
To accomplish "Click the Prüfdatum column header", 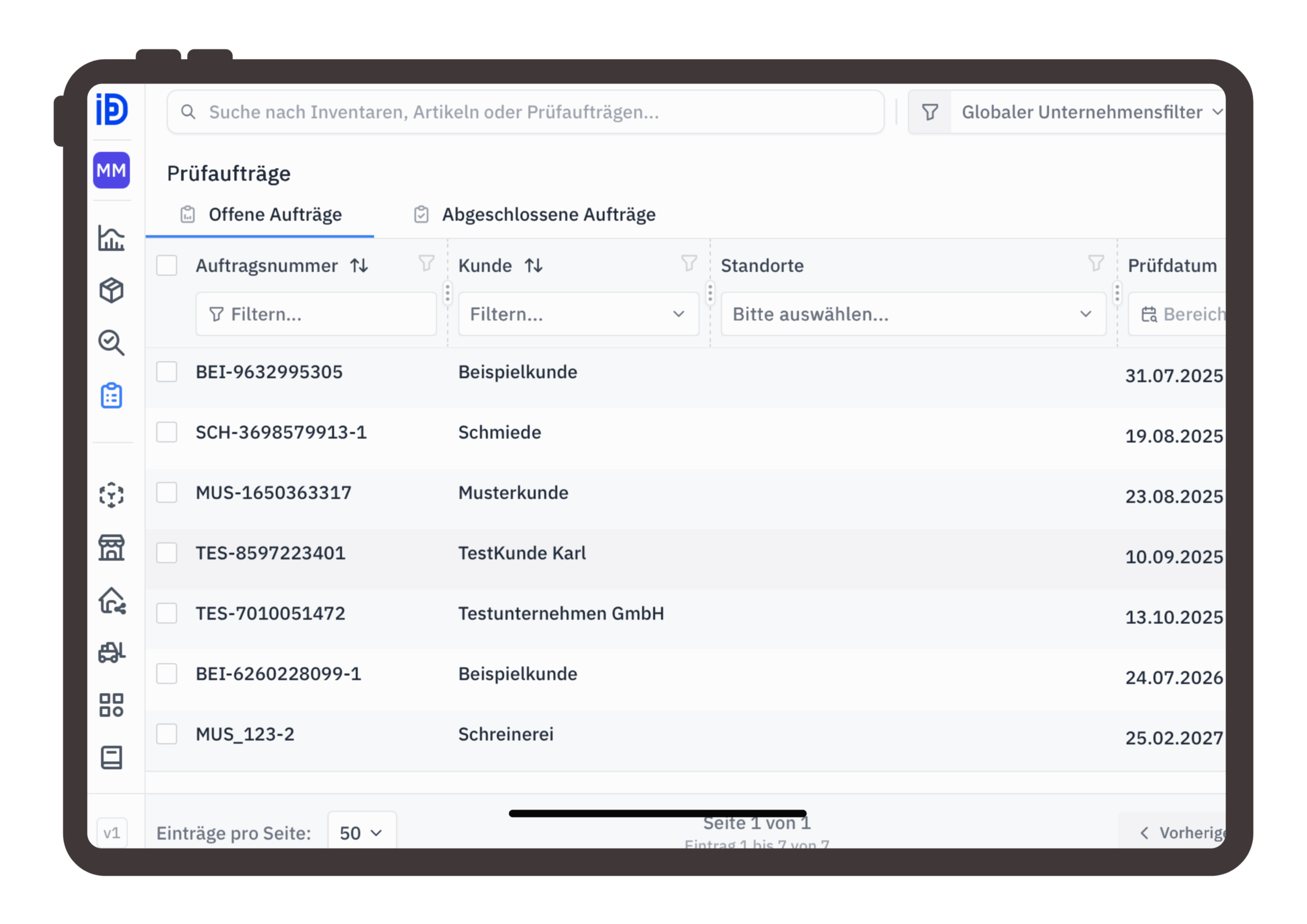I will (x=1173, y=265).
